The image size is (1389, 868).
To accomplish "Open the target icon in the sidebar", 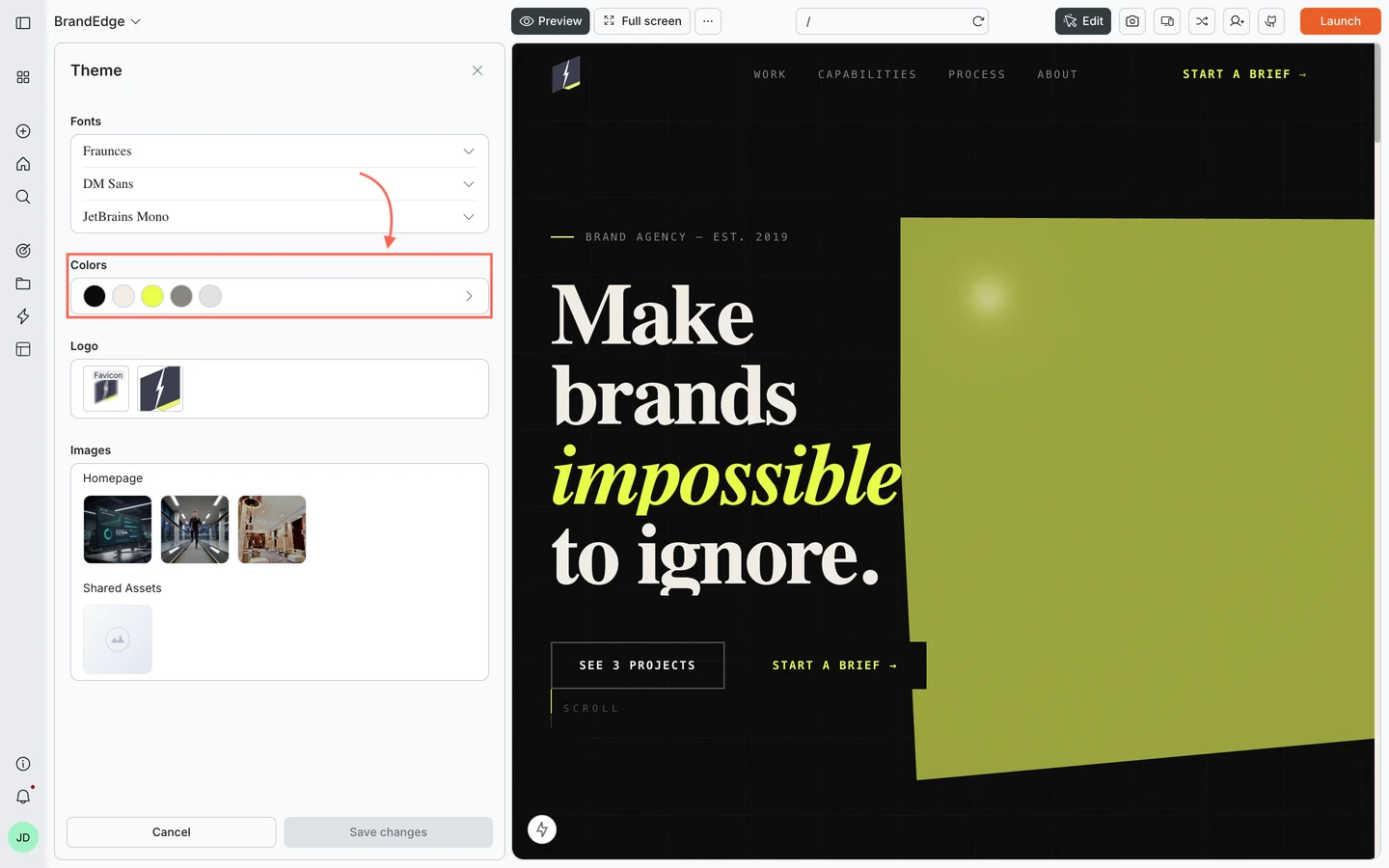I will [x=22, y=250].
